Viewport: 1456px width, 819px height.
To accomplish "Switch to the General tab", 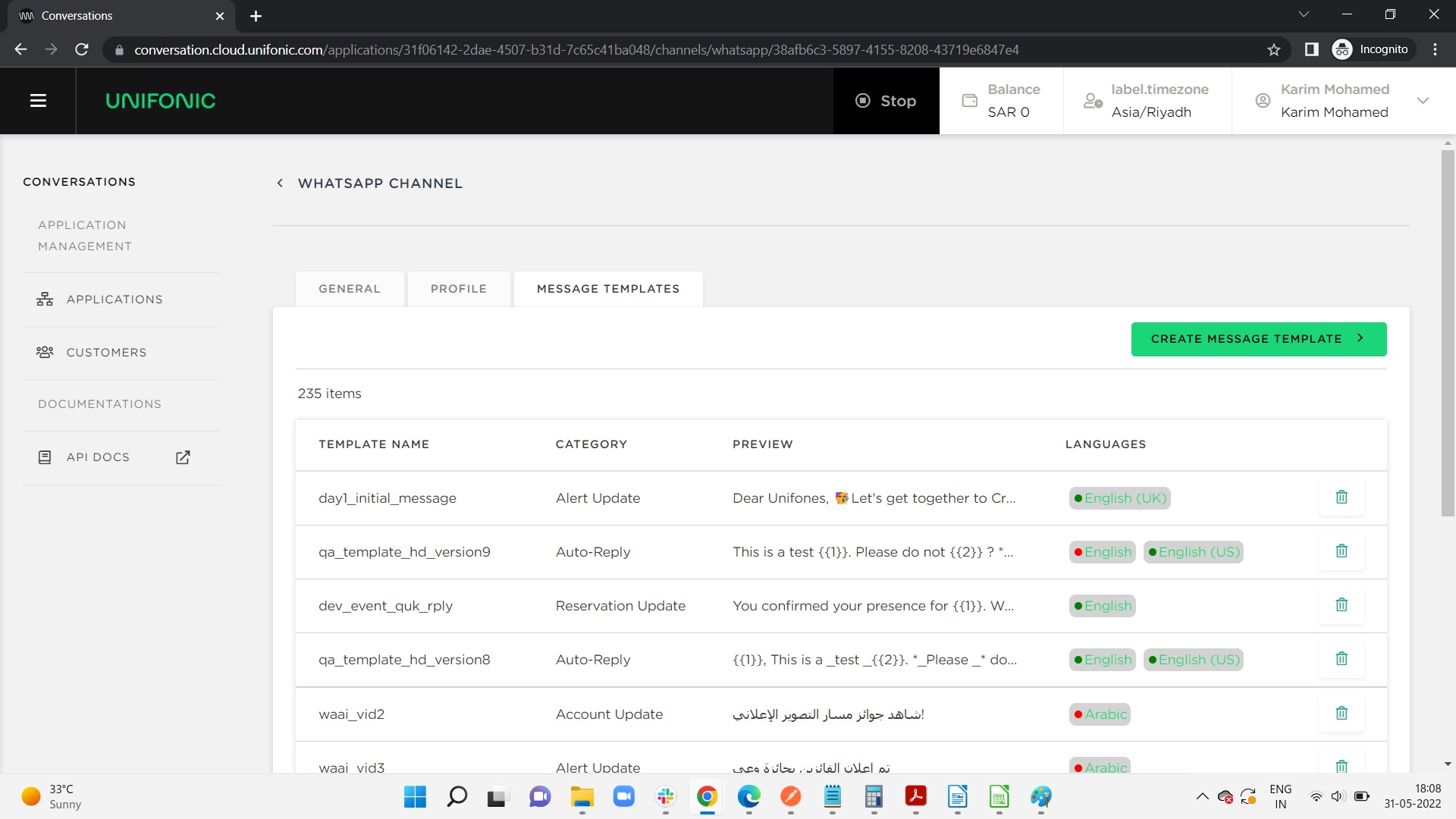I will point(350,289).
